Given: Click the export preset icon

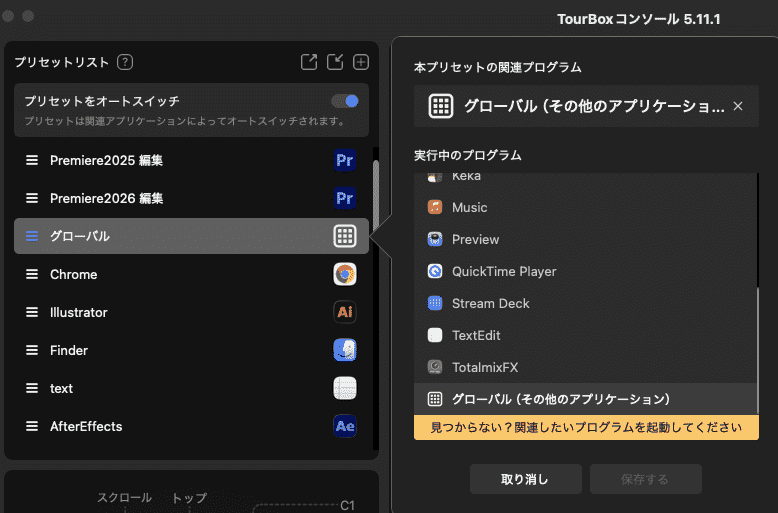Looking at the screenshot, I should click(309, 62).
